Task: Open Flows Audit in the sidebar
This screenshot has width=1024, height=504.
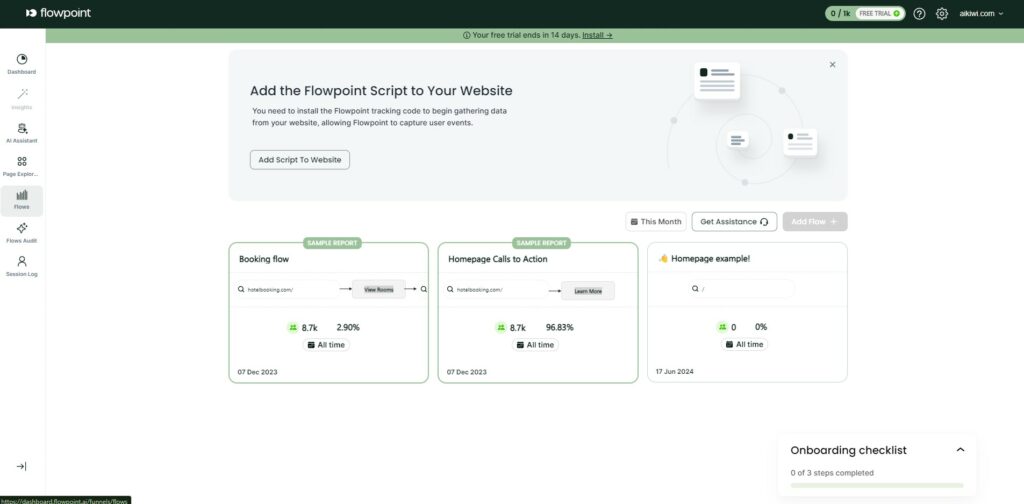Action: 22,233
